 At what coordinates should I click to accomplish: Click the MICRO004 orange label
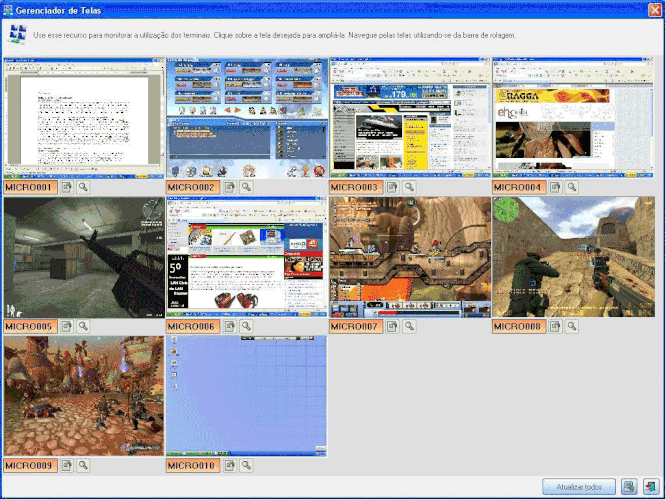519,187
